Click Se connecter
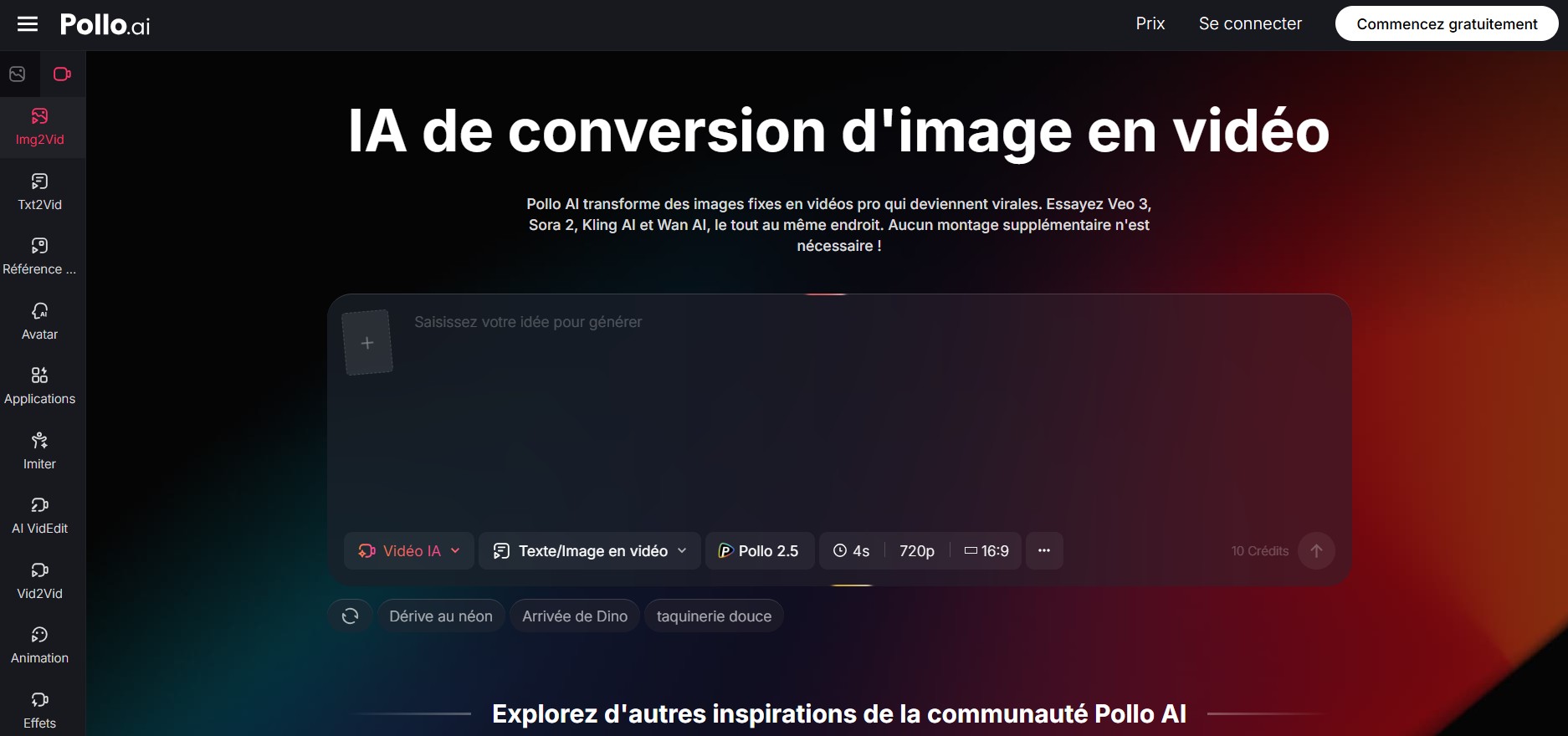Image resolution: width=1568 pixels, height=736 pixels. click(x=1250, y=24)
